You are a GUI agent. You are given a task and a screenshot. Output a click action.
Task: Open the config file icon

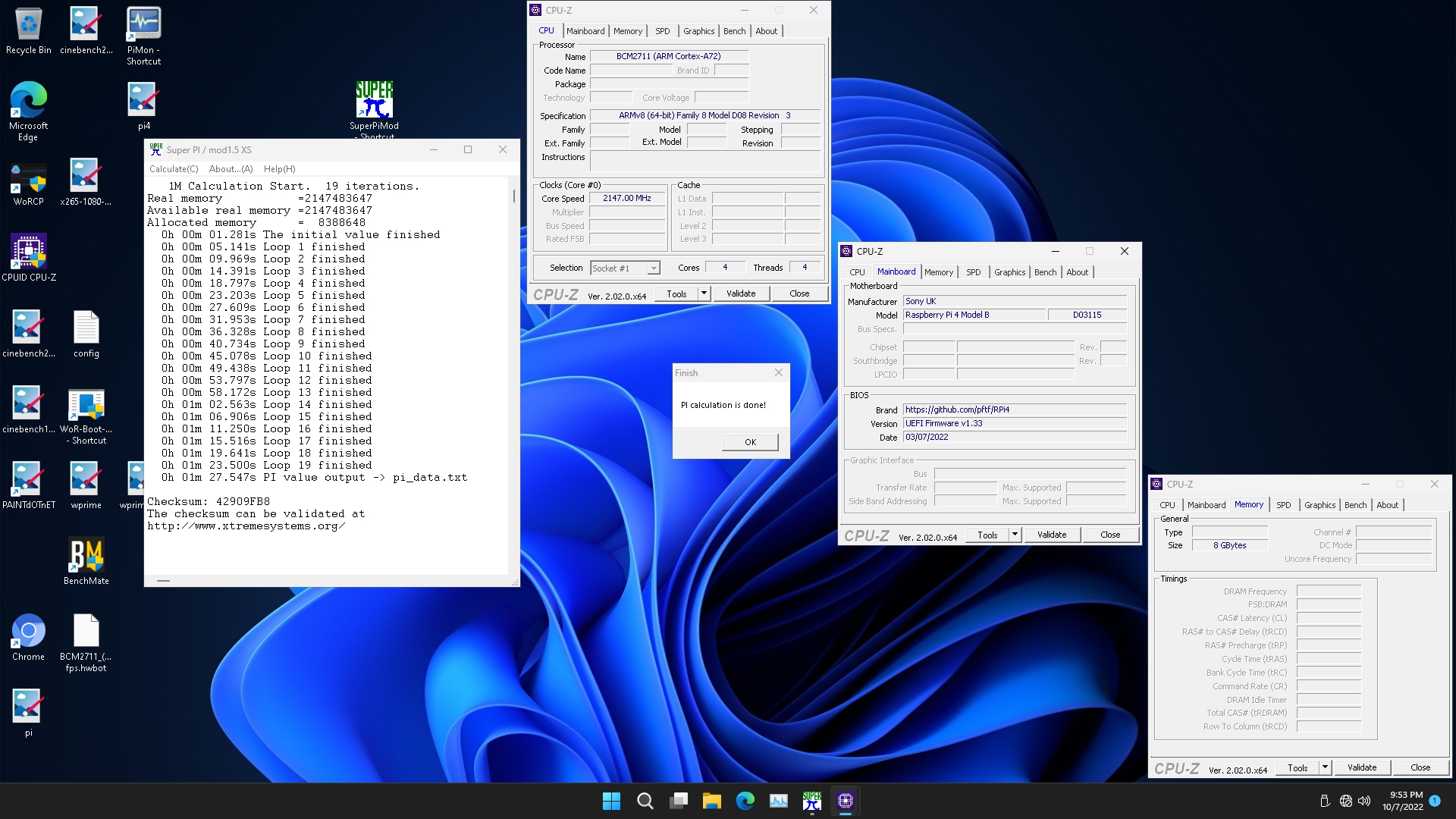(x=86, y=334)
